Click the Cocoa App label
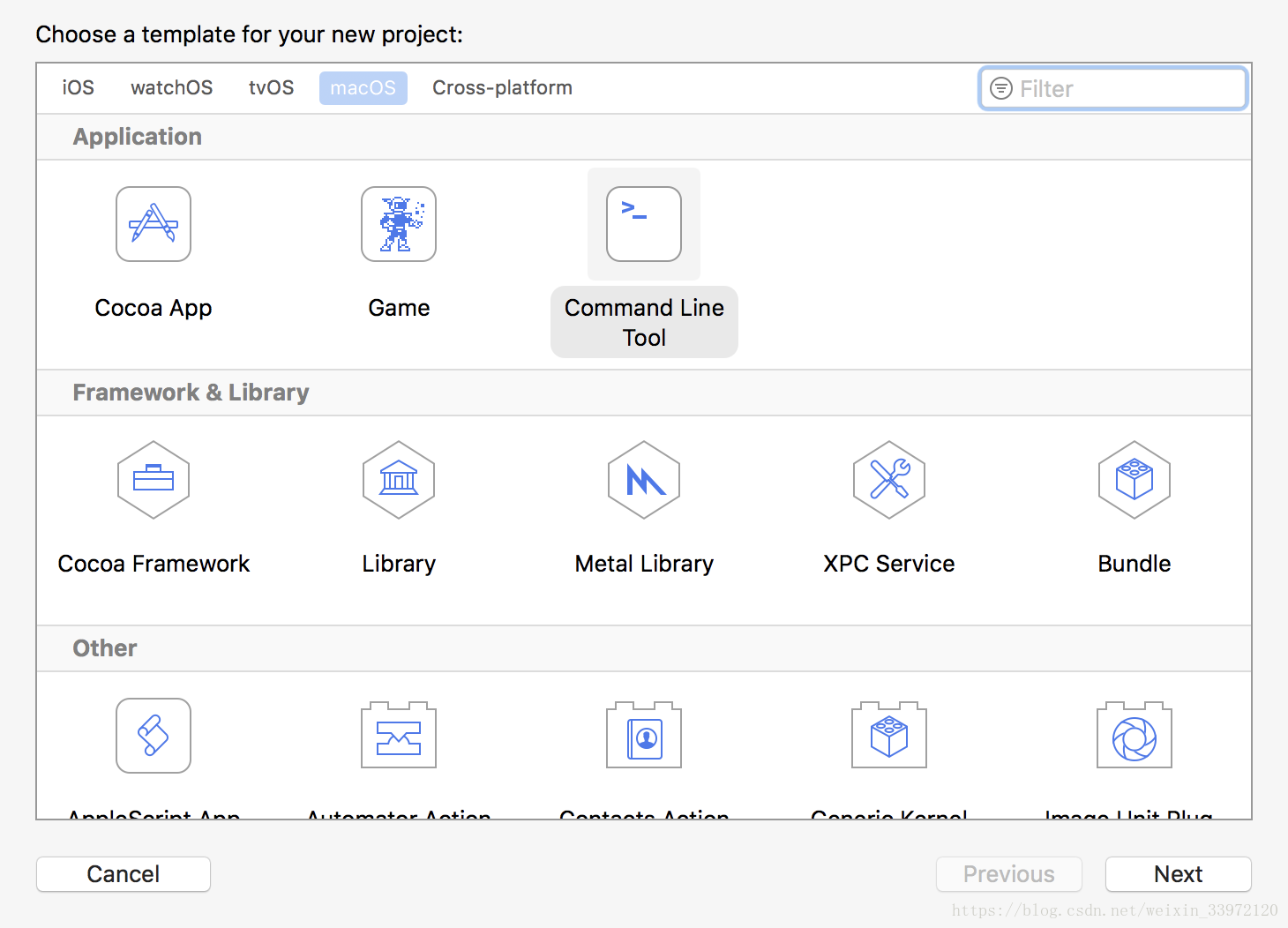The width and height of the screenshot is (1288, 928). (154, 308)
